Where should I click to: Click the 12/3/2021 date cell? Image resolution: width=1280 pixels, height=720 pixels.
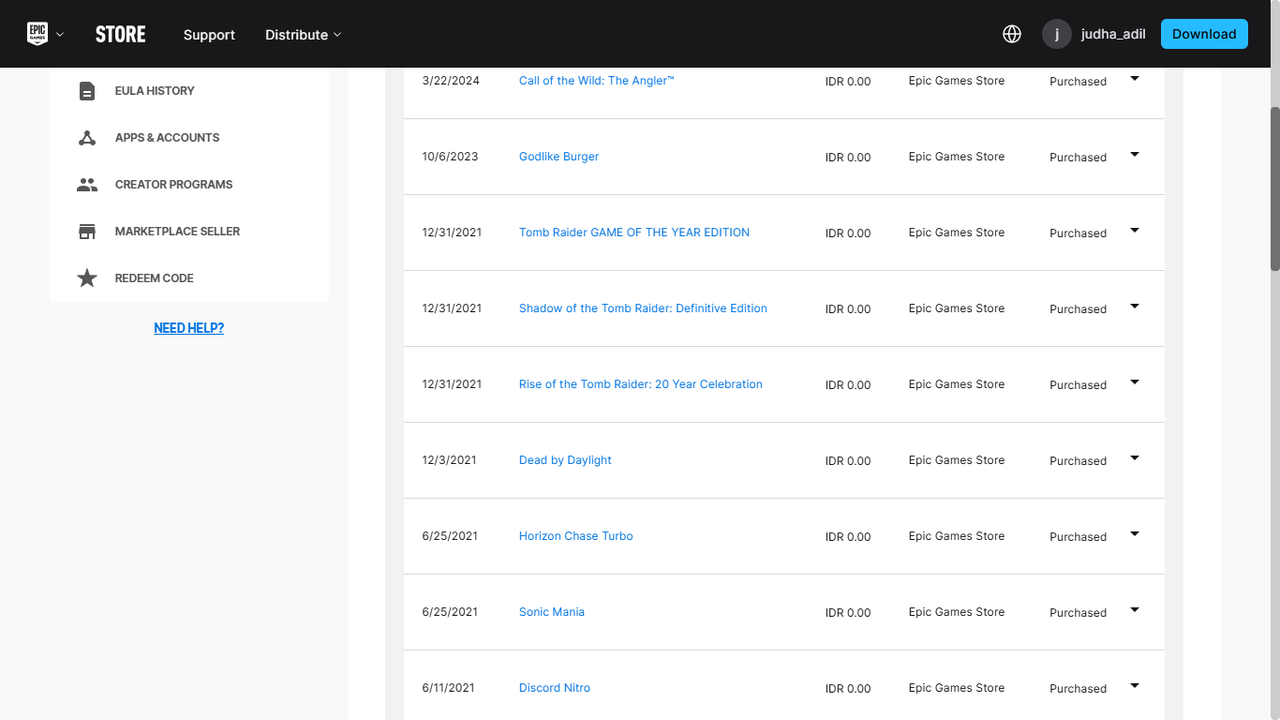[x=449, y=461]
